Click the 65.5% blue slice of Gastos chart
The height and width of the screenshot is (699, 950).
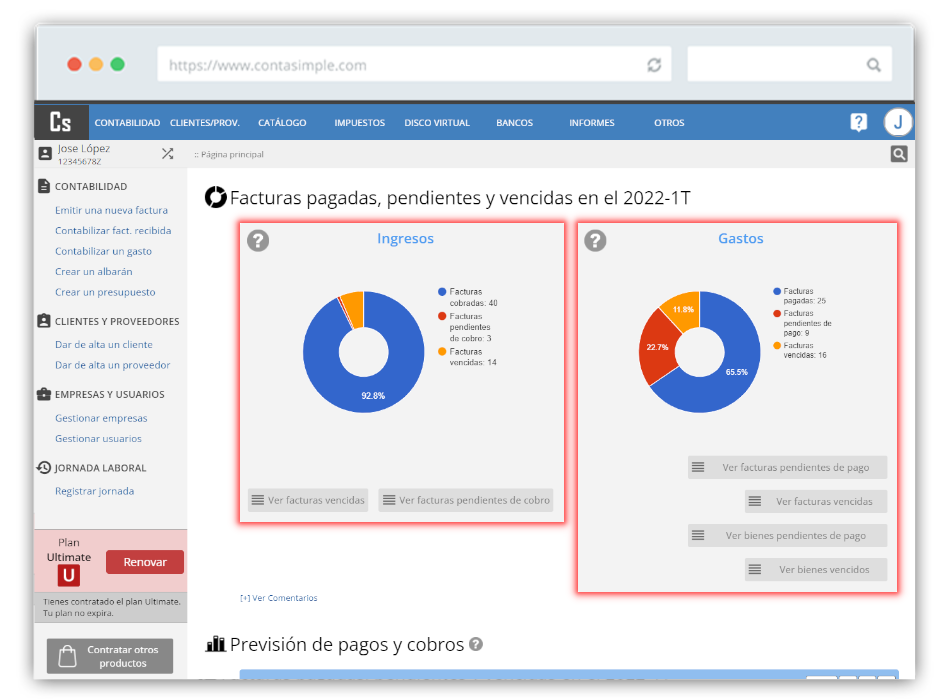coord(736,371)
